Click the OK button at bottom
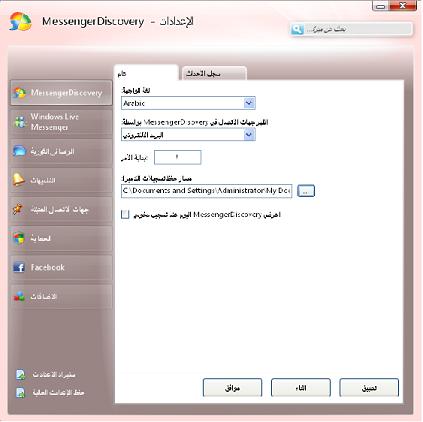The height and width of the screenshot is (422, 423). tap(232, 388)
